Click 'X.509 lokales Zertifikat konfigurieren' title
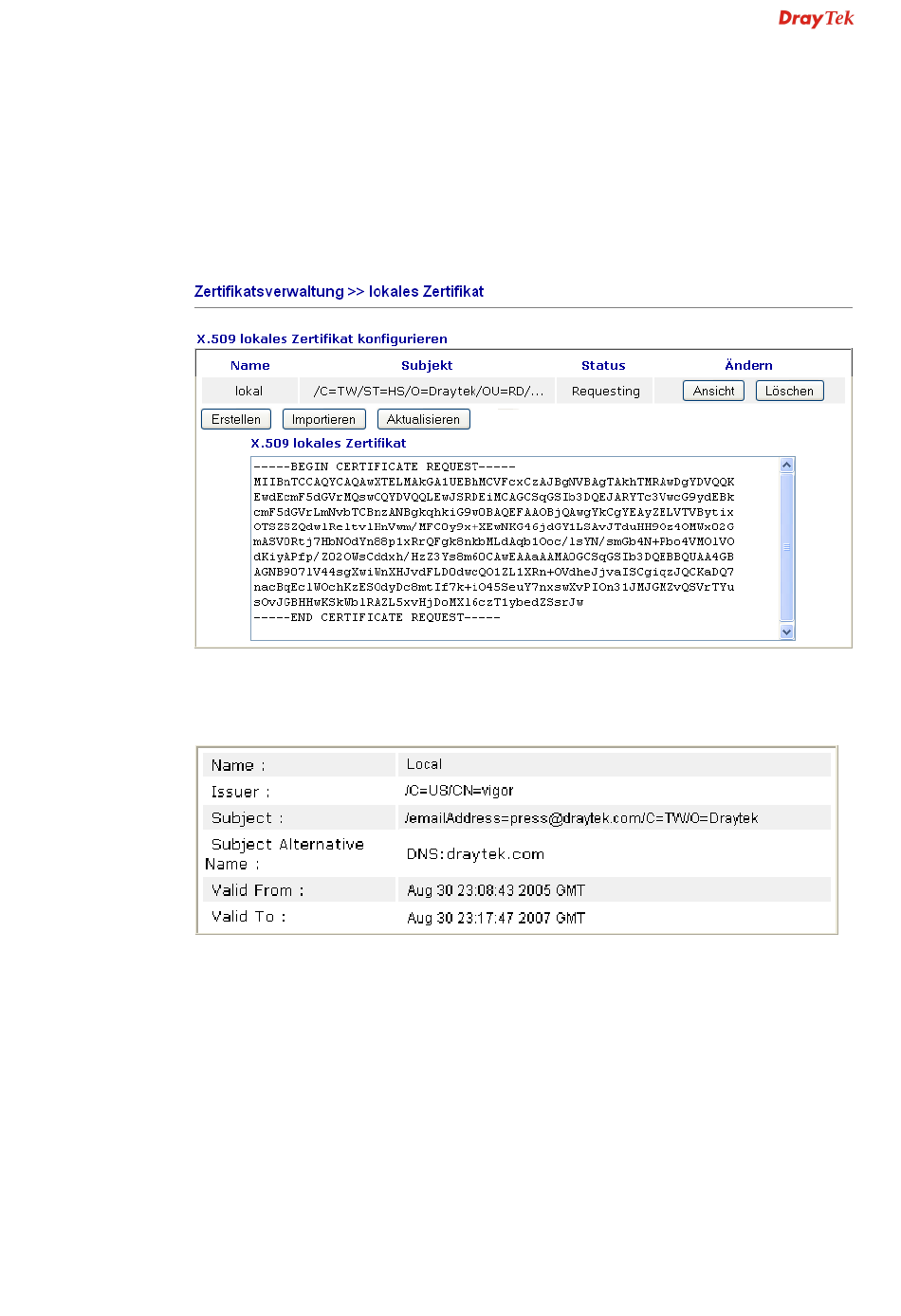Image resolution: width=901 pixels, height=1316 pixels. tap(322, 338)
